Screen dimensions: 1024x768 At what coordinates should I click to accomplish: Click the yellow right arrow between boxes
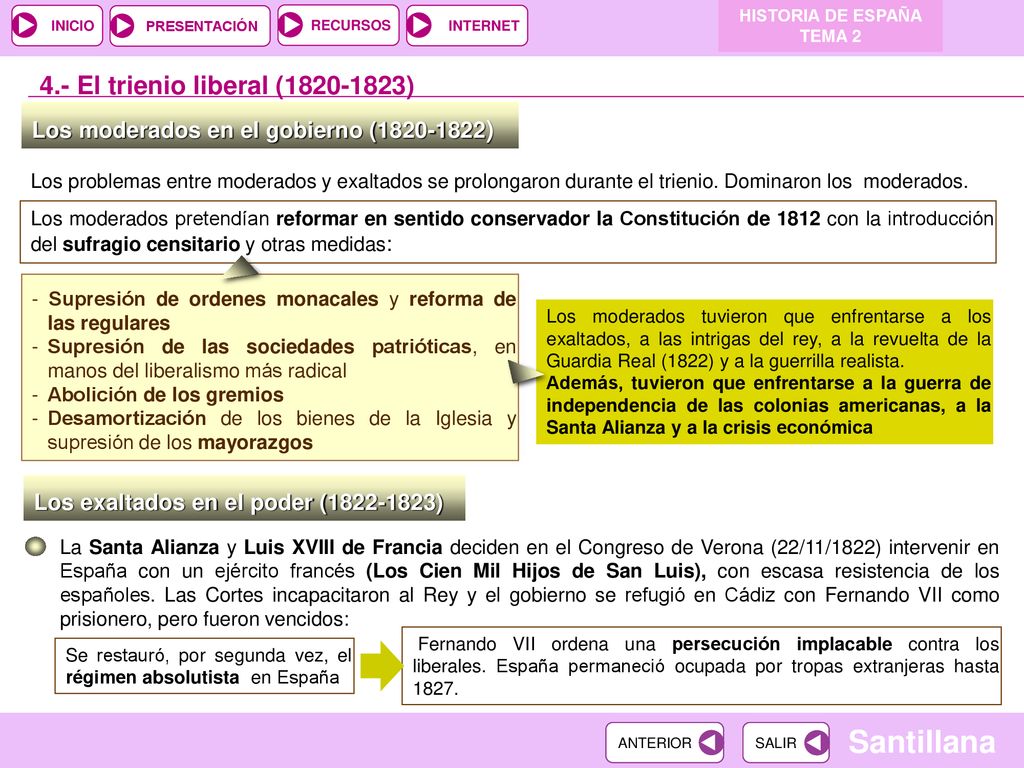pyautogui.click(x=381, y=665)
